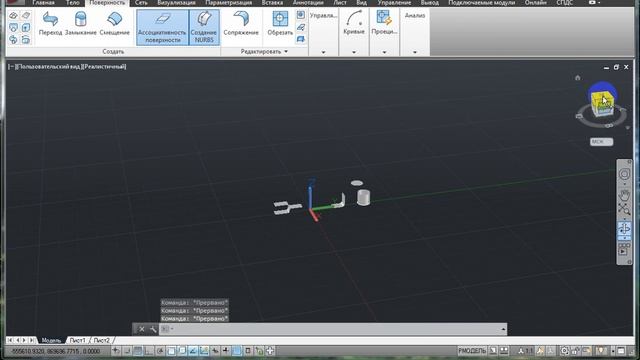This screenshot has height=360, width=640.
Task: Toggle Infer Constraints in status bar
Action: pos(116,351)
